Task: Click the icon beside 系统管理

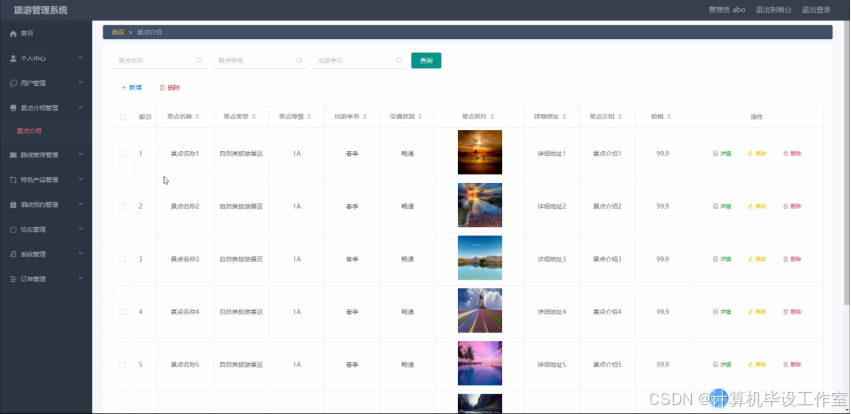Action: click(14, 254)
